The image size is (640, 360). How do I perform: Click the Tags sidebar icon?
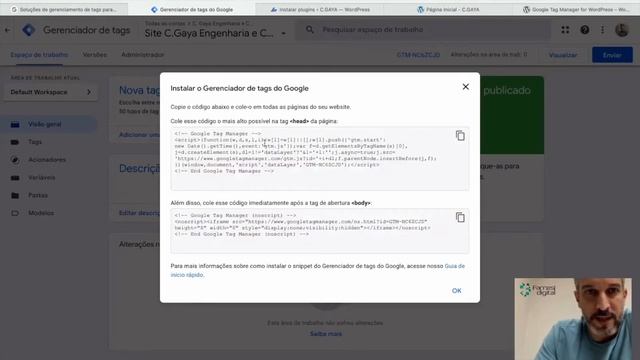(15, 142)
